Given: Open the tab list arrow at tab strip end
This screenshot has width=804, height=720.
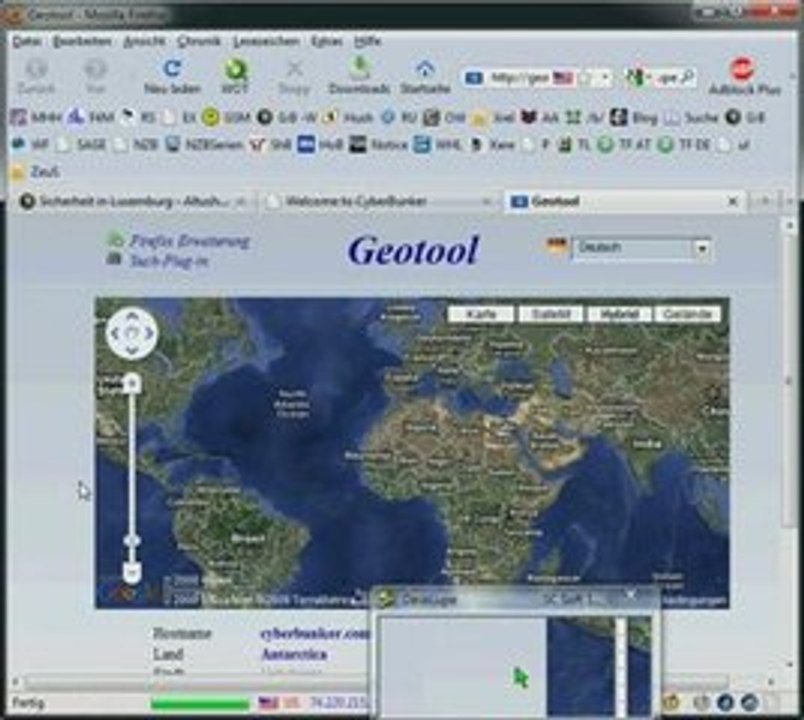Looking at the screenshot, I should coord(790,201).
